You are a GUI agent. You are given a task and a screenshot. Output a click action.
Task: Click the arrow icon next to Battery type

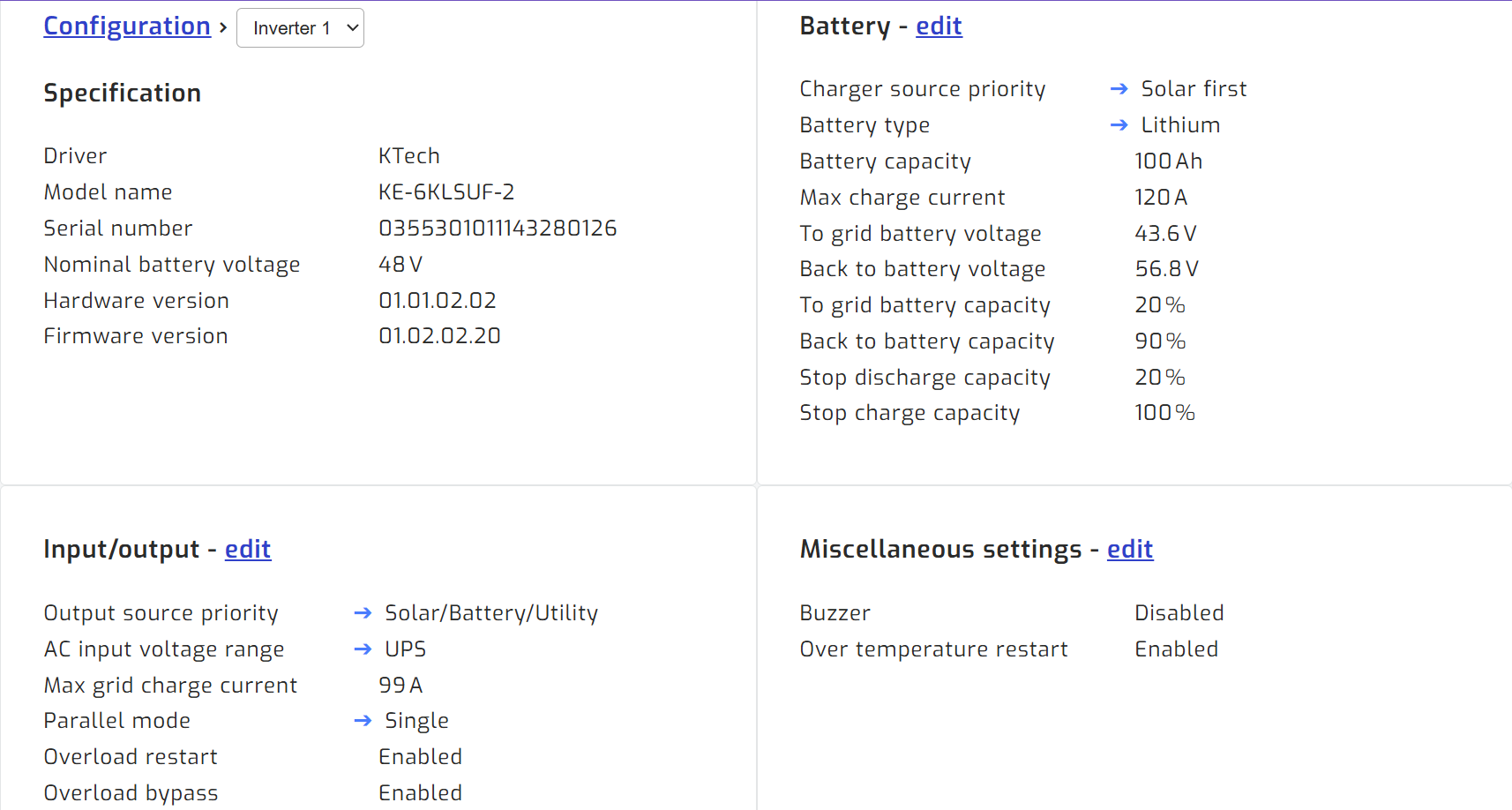click(1118, 124)
